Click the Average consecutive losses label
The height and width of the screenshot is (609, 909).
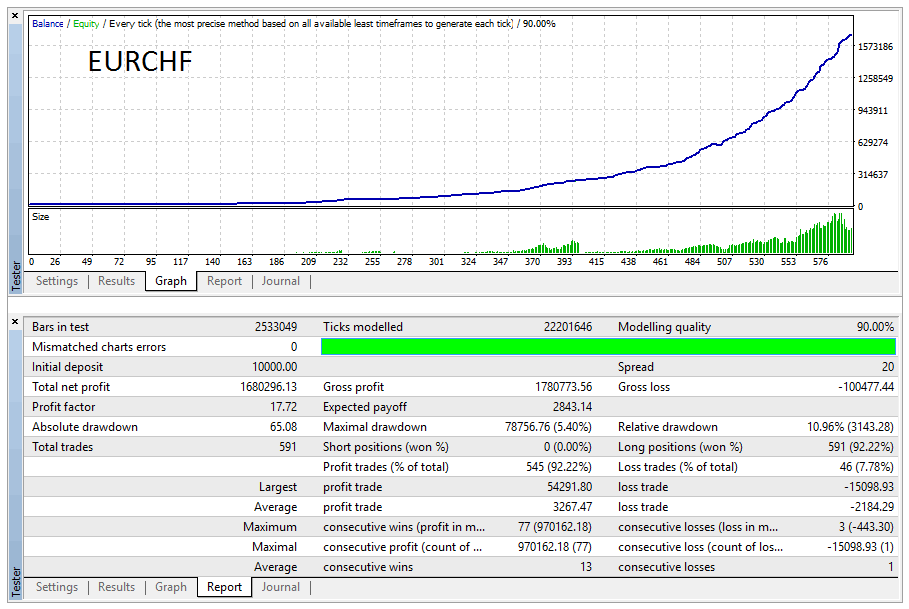666,567
